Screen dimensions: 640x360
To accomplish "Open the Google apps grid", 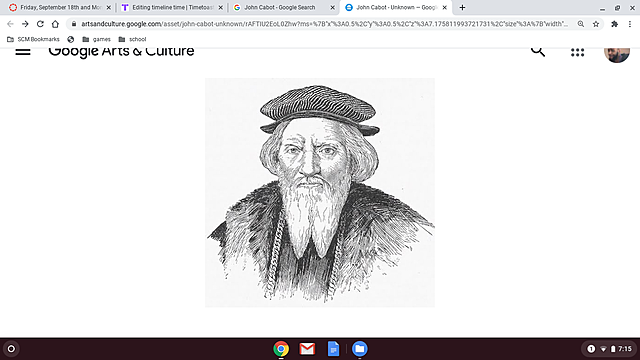I will pos(578,52).
